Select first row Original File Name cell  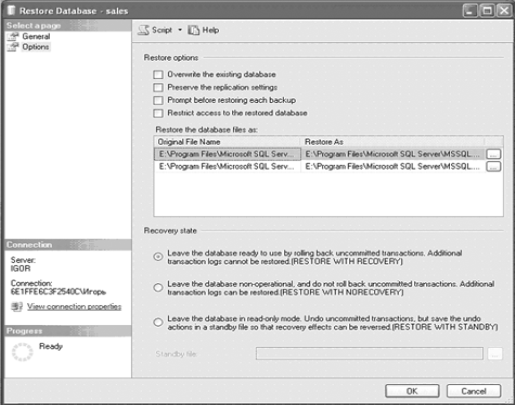pos(227,154)
